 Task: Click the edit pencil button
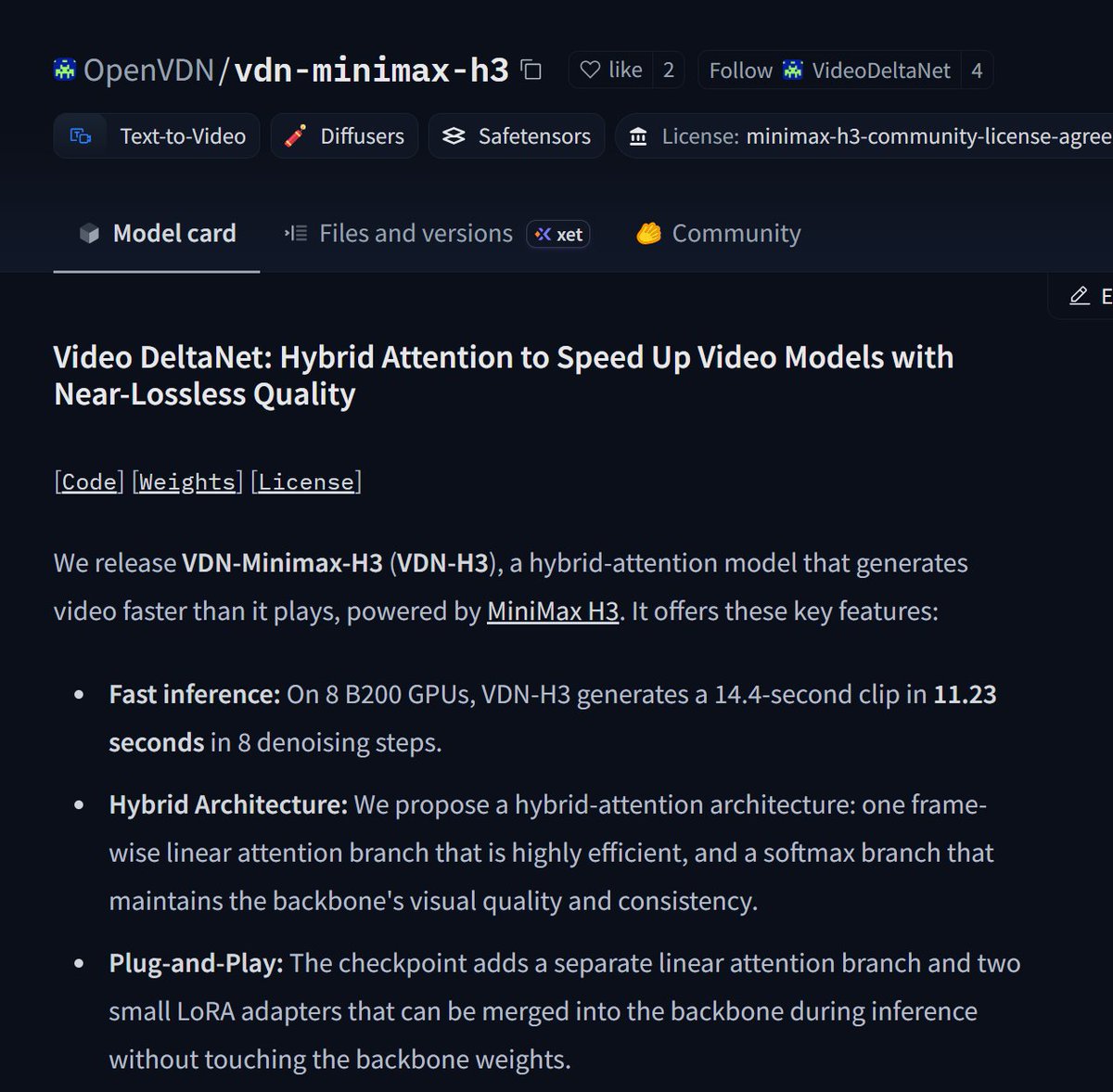tap(1081, 296)
